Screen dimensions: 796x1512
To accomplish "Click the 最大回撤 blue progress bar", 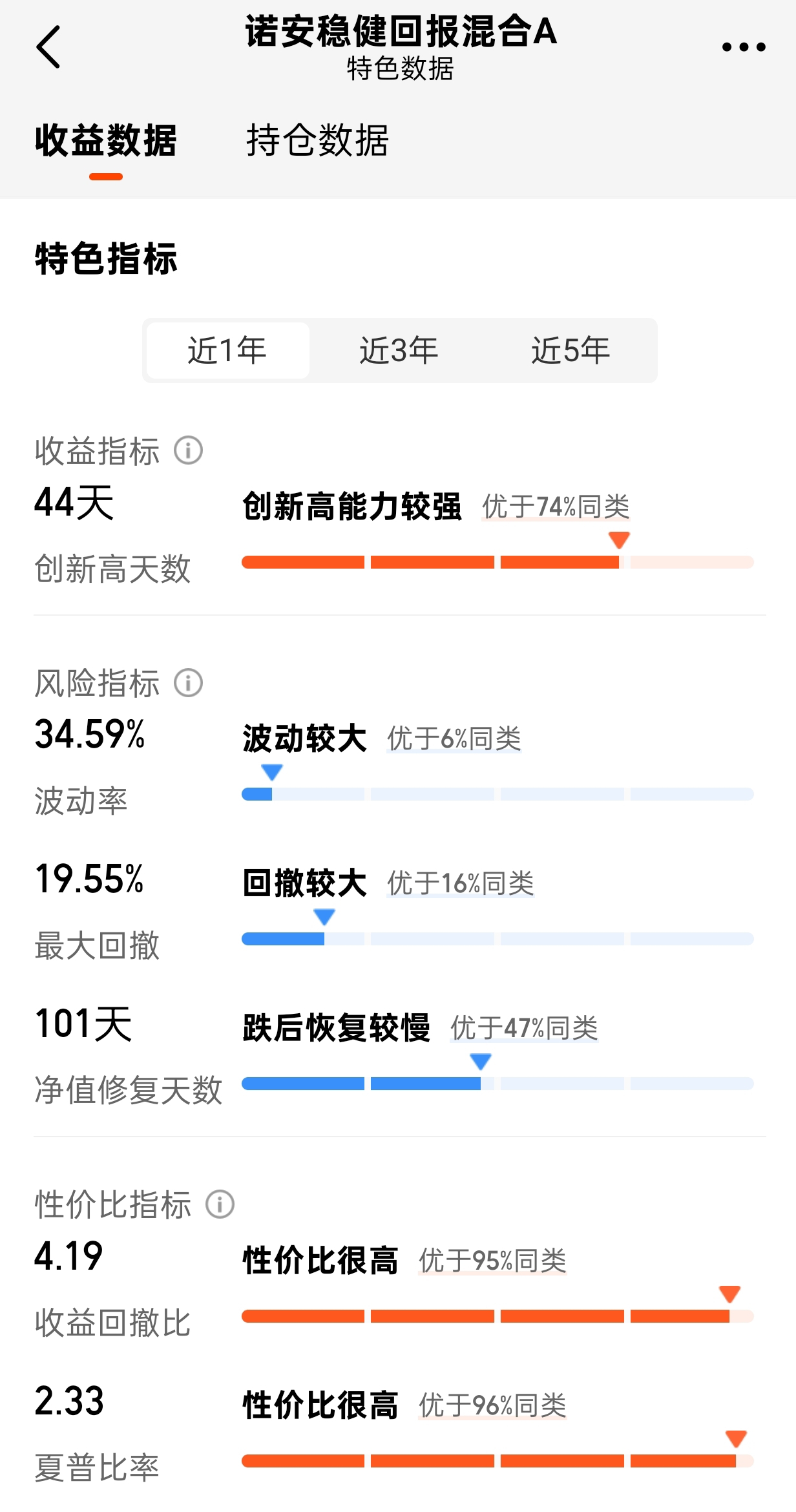I will pyautogui.click(x=497, y=939).
